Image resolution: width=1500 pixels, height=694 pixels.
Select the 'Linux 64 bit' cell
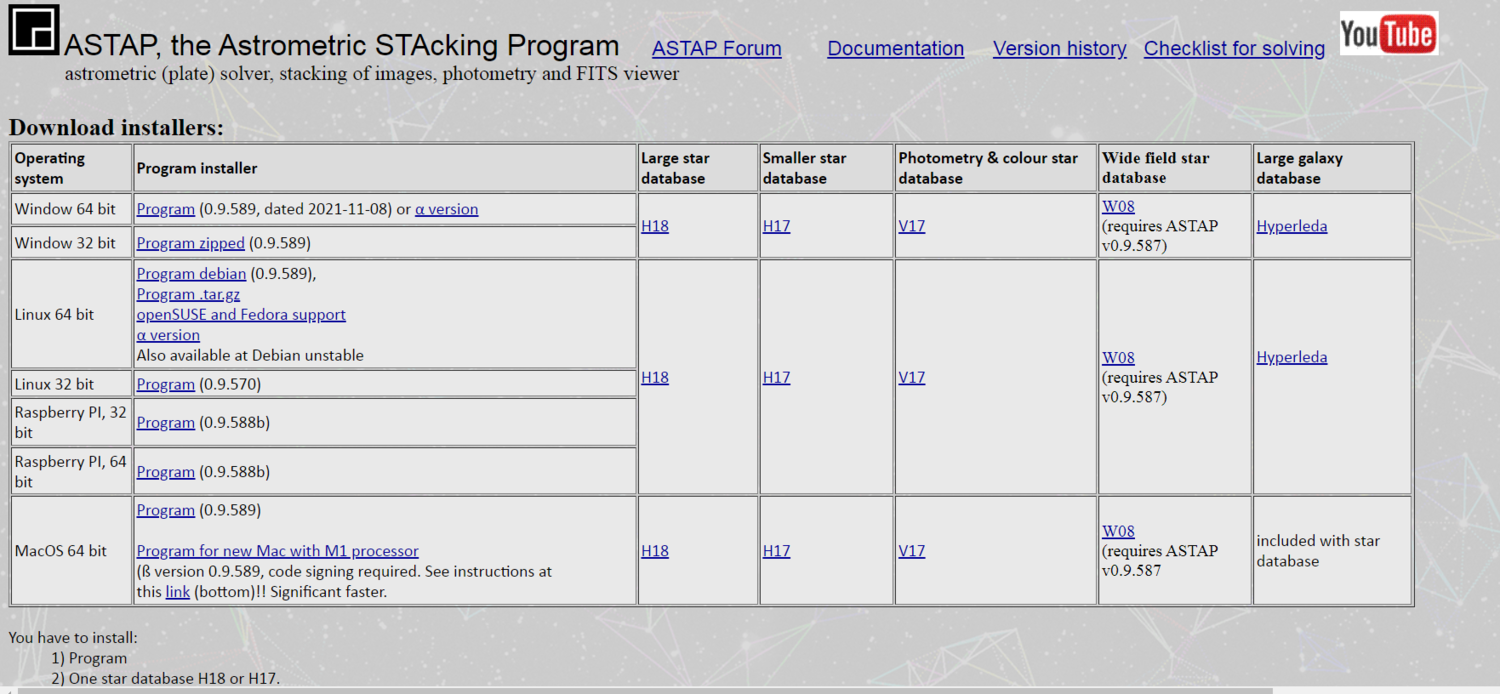click(71, 314)
